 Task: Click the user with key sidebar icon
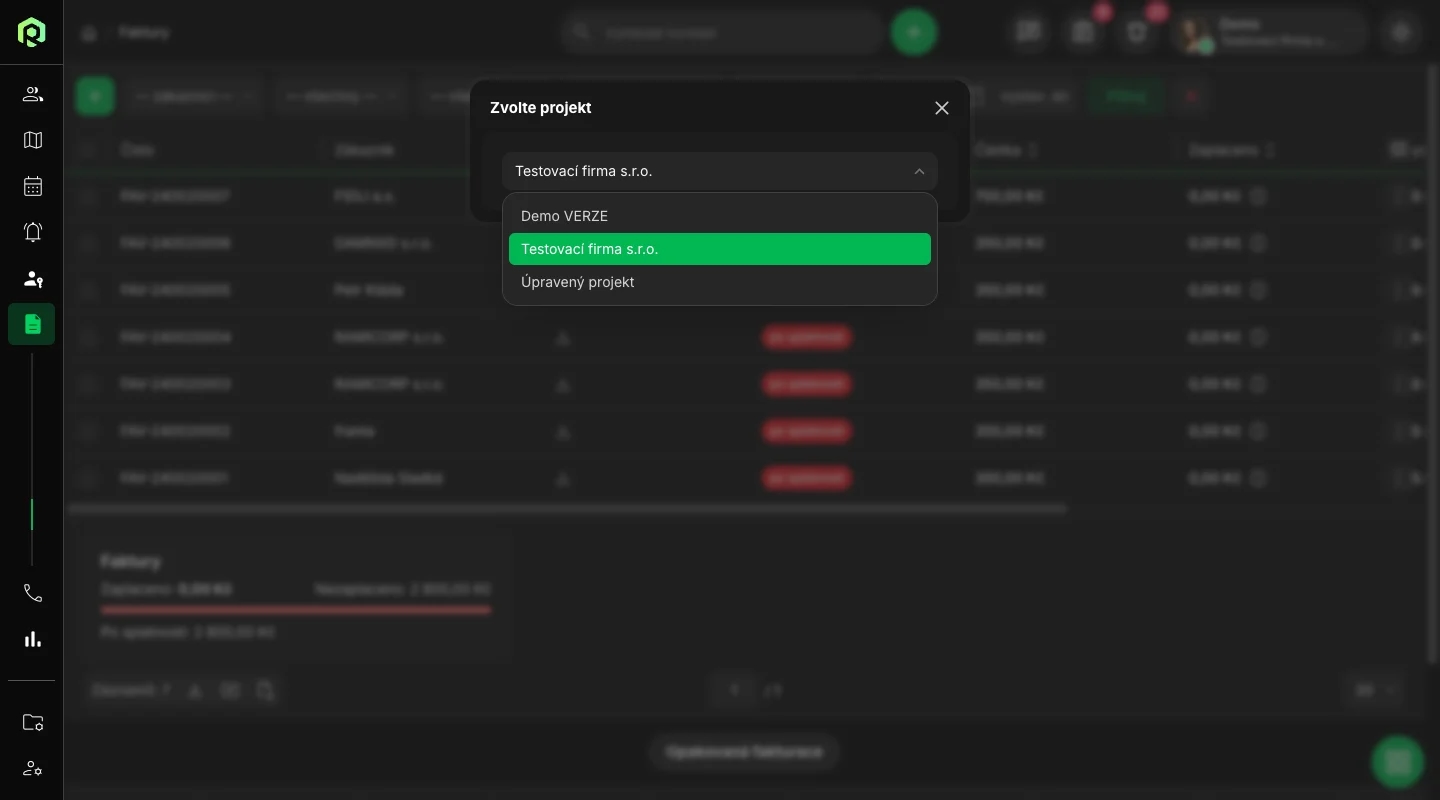click(32, 279)
